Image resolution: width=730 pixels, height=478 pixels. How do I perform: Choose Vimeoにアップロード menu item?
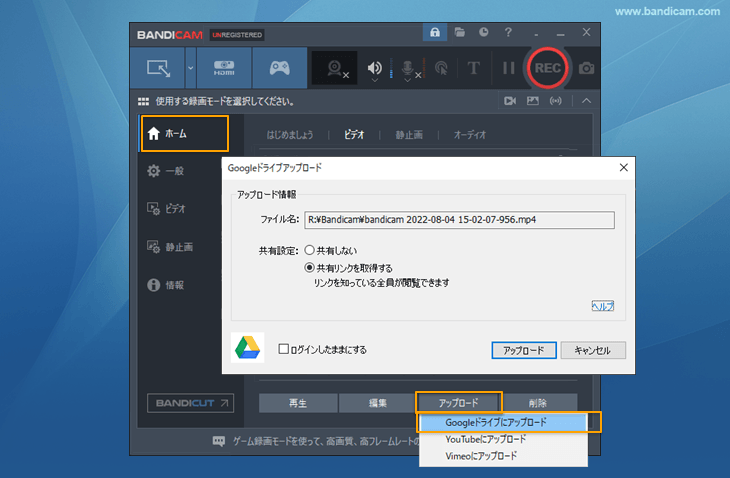click(x=503, y=456)
